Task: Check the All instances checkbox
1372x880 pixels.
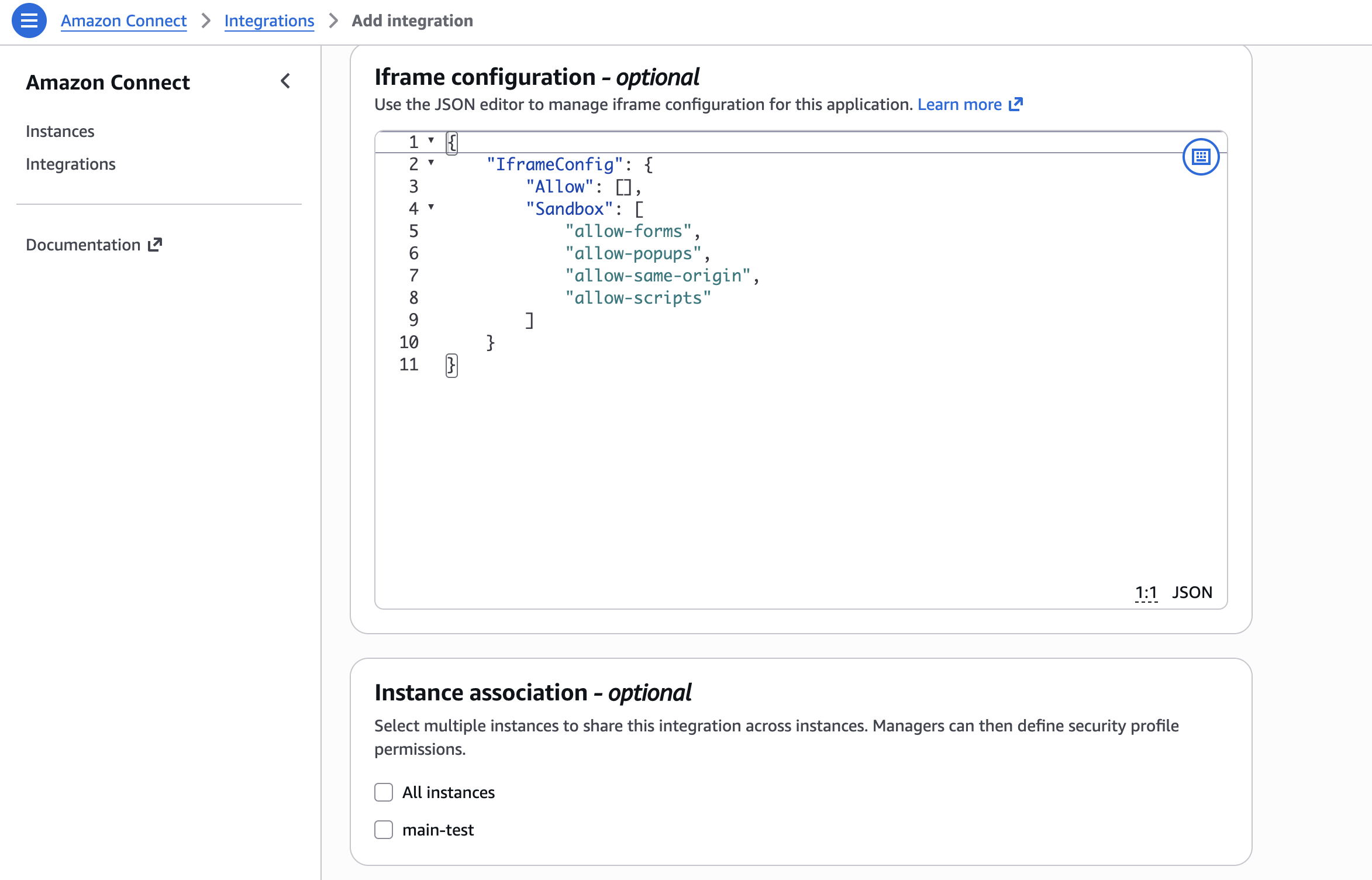Action: tap(383, 792)
